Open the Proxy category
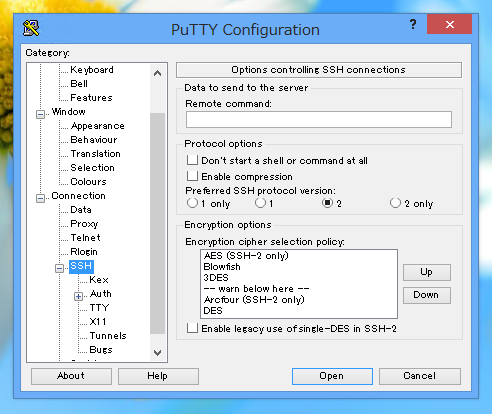Screen dimensions: 492x414 pyautogui.click(x=84, y=224)
